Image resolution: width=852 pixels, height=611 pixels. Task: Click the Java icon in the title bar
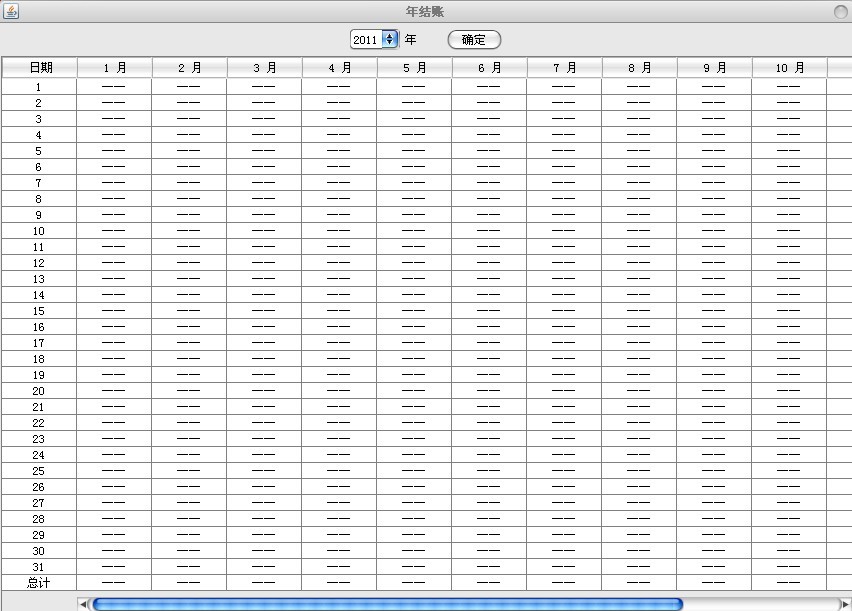click(11, 11)
